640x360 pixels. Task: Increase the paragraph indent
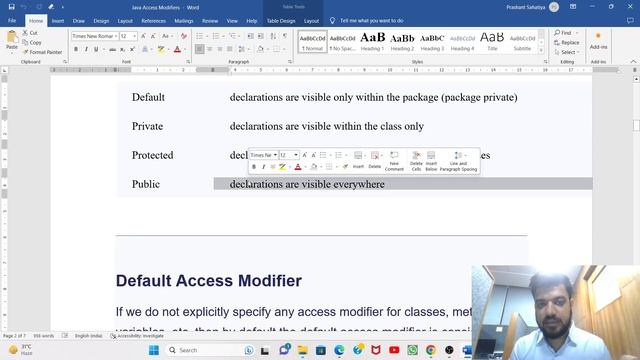coord(260,36)
